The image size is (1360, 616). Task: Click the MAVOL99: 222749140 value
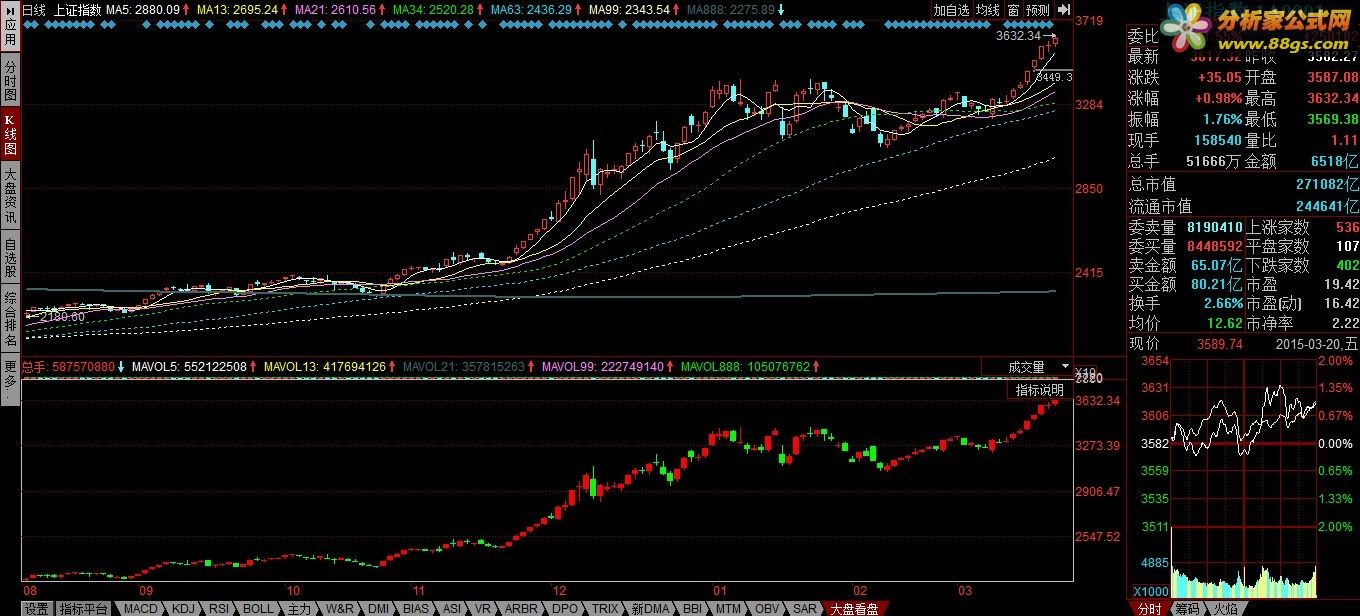(x=603, y=367)
